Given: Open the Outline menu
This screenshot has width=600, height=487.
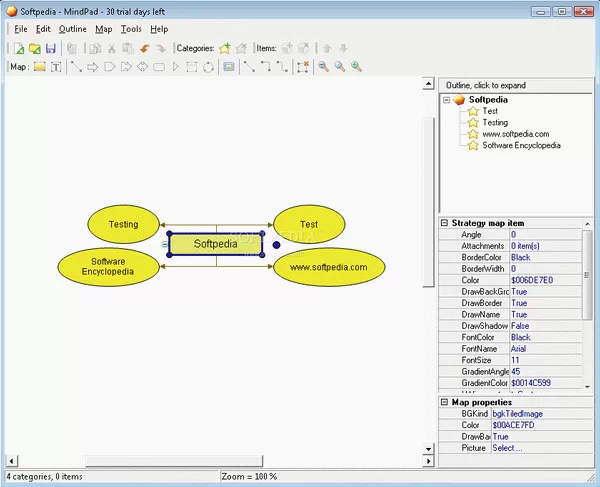Looking at the screenshot, I should point(73,29).
